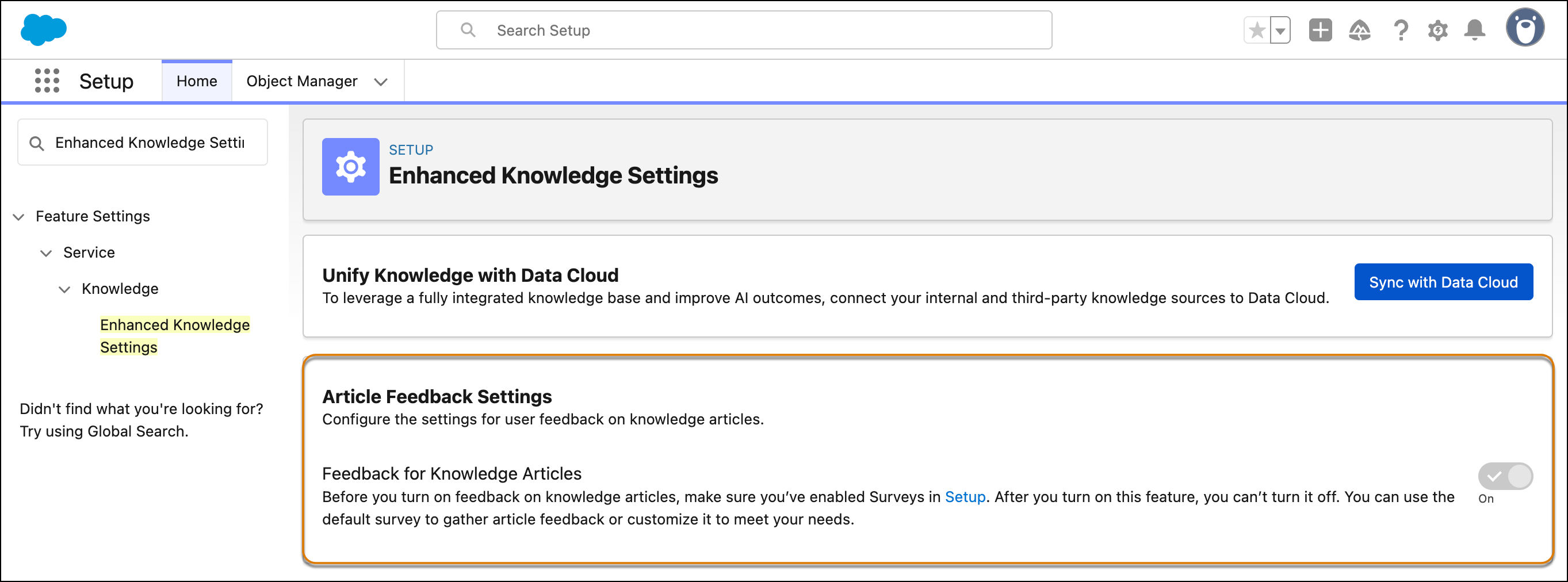Click the Quick Find input box
The width and height of the screenshot is (1568, 582).
(143, 143)
